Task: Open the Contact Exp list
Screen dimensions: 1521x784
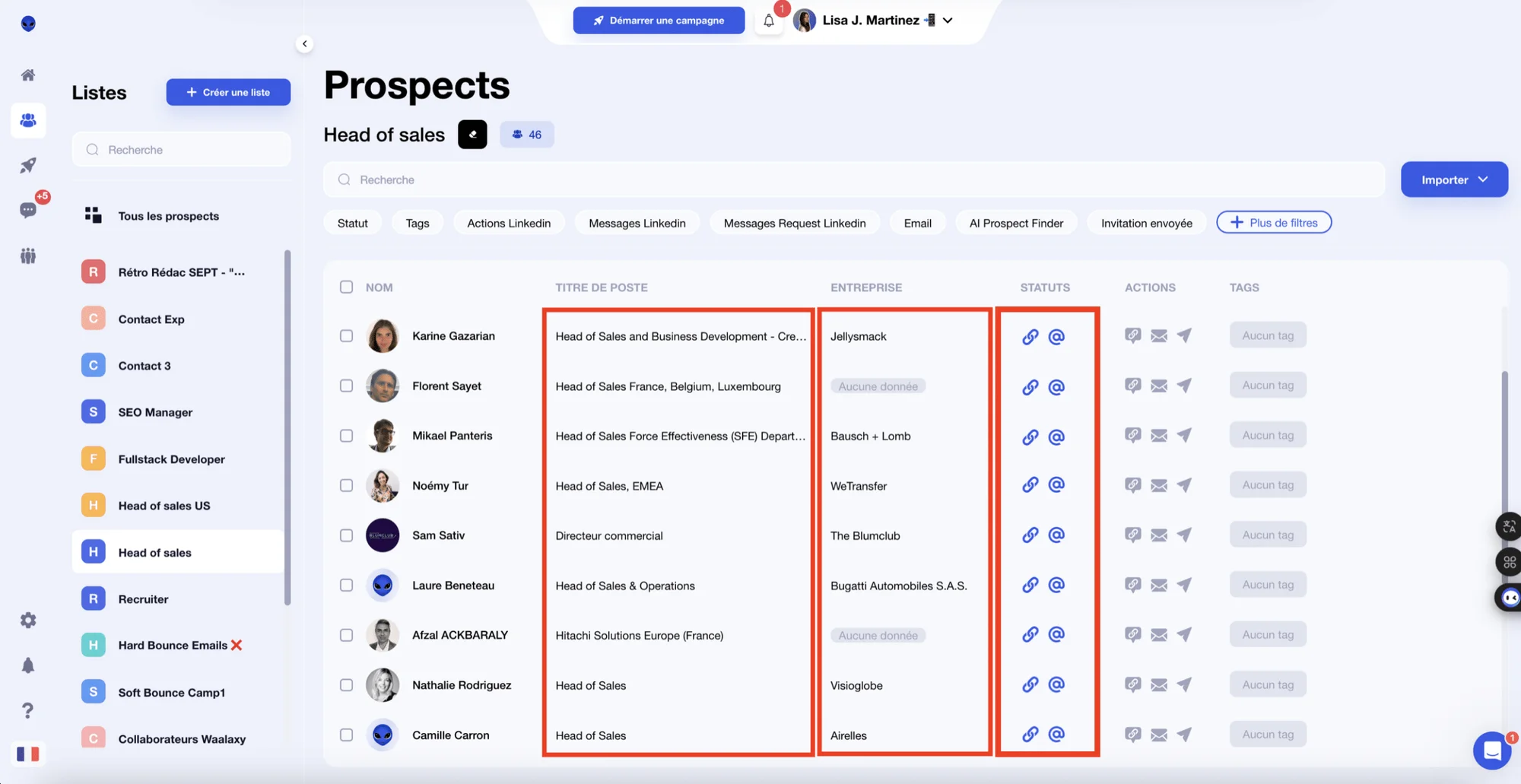Action: tap(179, 319)
